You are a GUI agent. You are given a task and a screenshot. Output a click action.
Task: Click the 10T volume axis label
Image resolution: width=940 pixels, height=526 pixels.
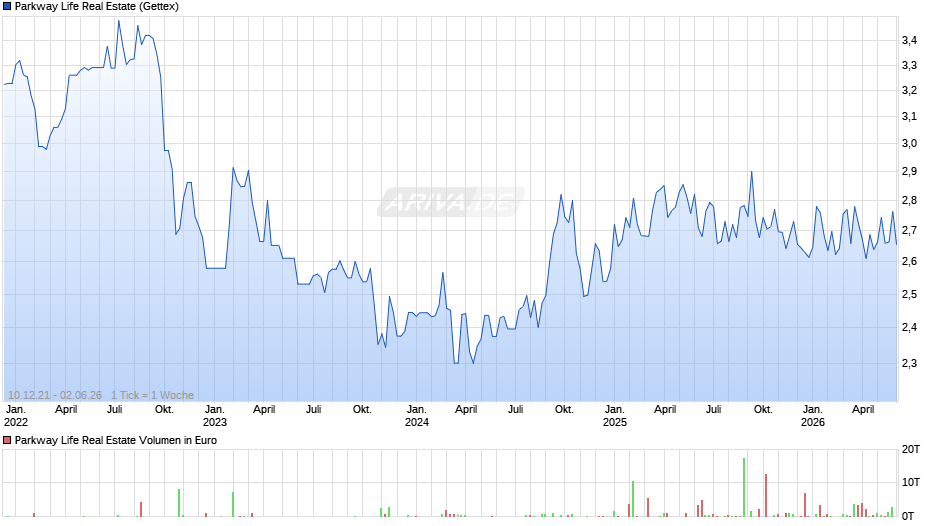pos(911,482)
